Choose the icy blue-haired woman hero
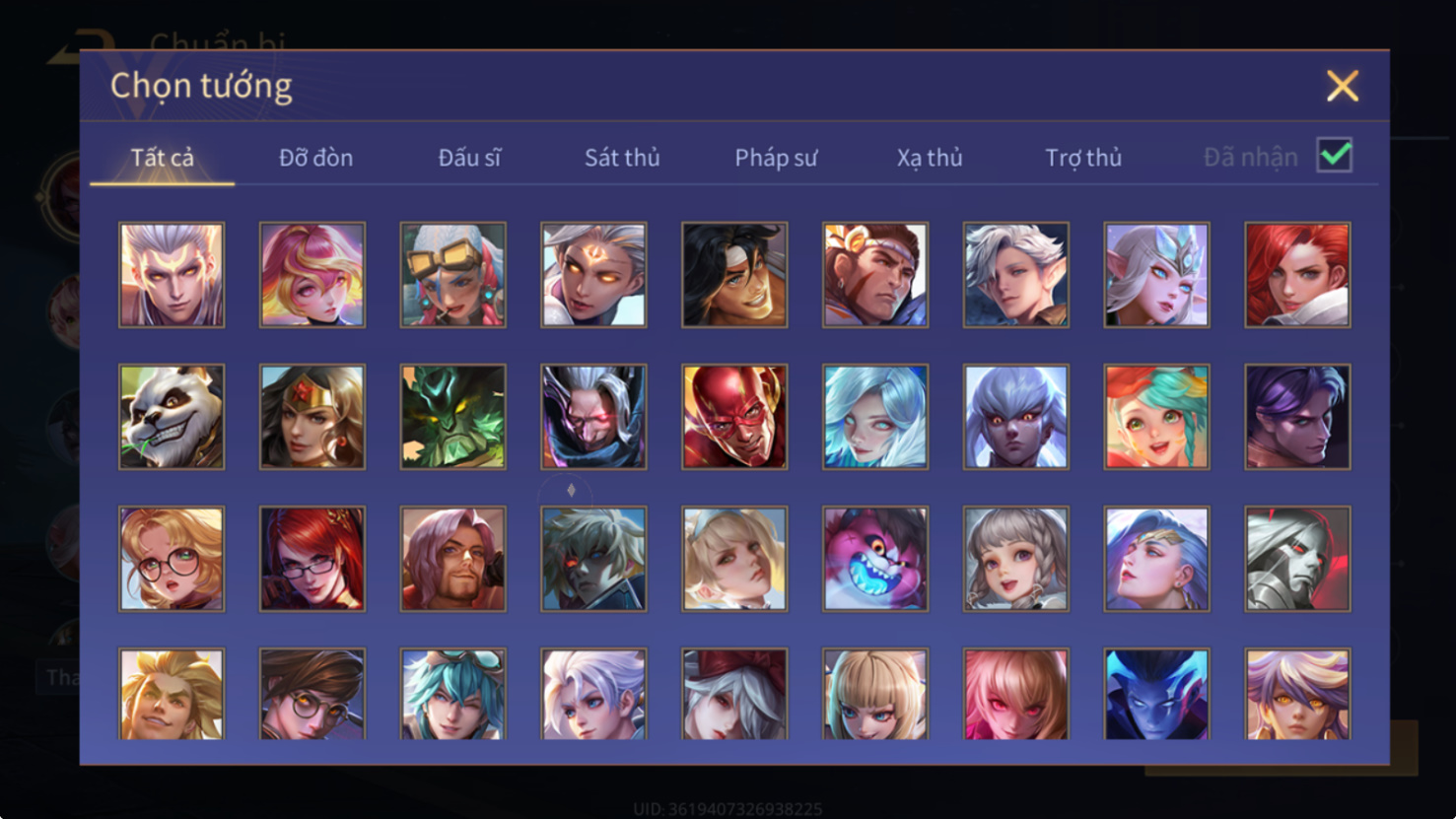1456x819 pixels. pos(875,417)
